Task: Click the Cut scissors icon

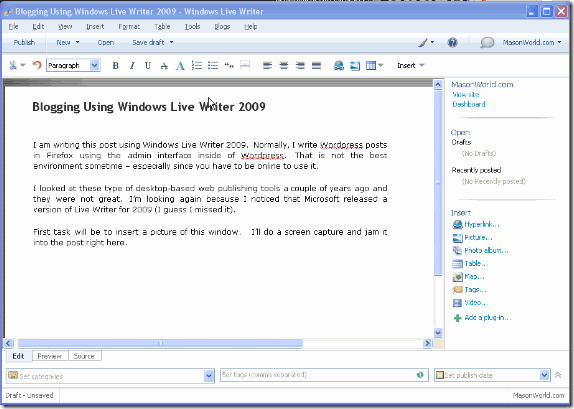Action: point(13,66)
